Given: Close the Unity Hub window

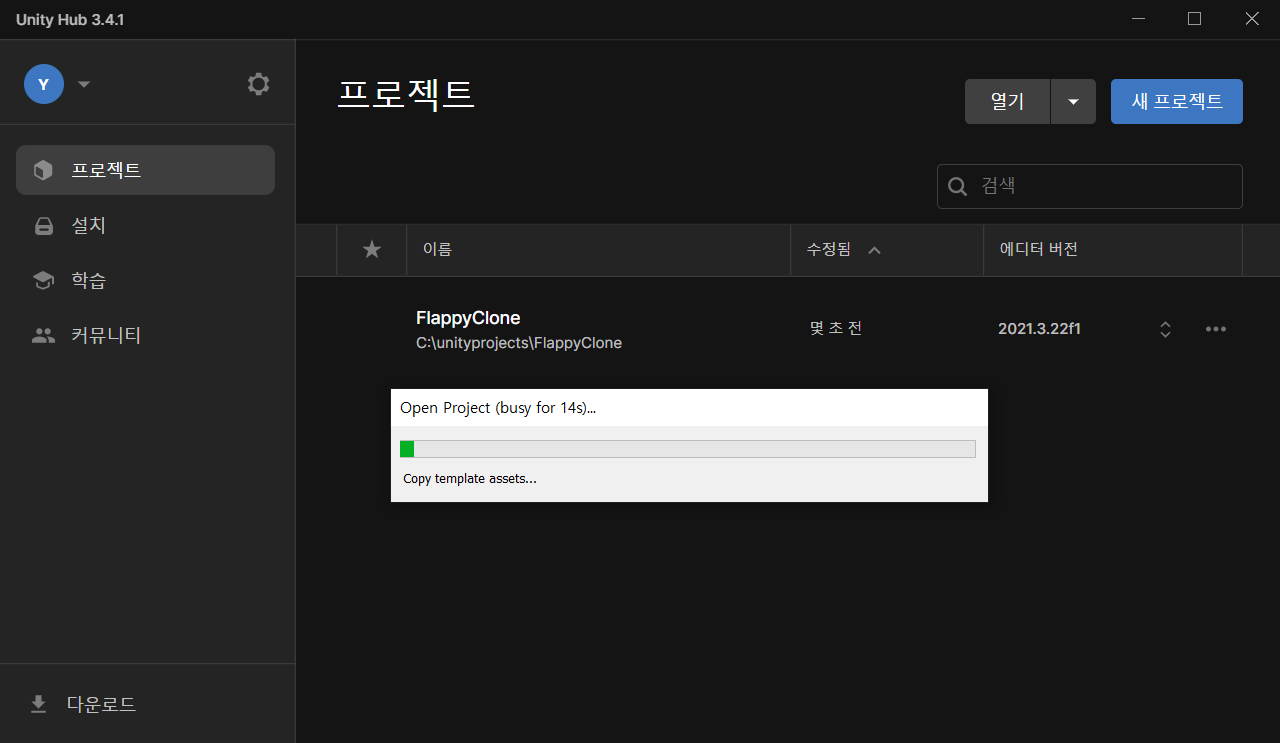Looking at the screenshot, I should point(1252,19).
